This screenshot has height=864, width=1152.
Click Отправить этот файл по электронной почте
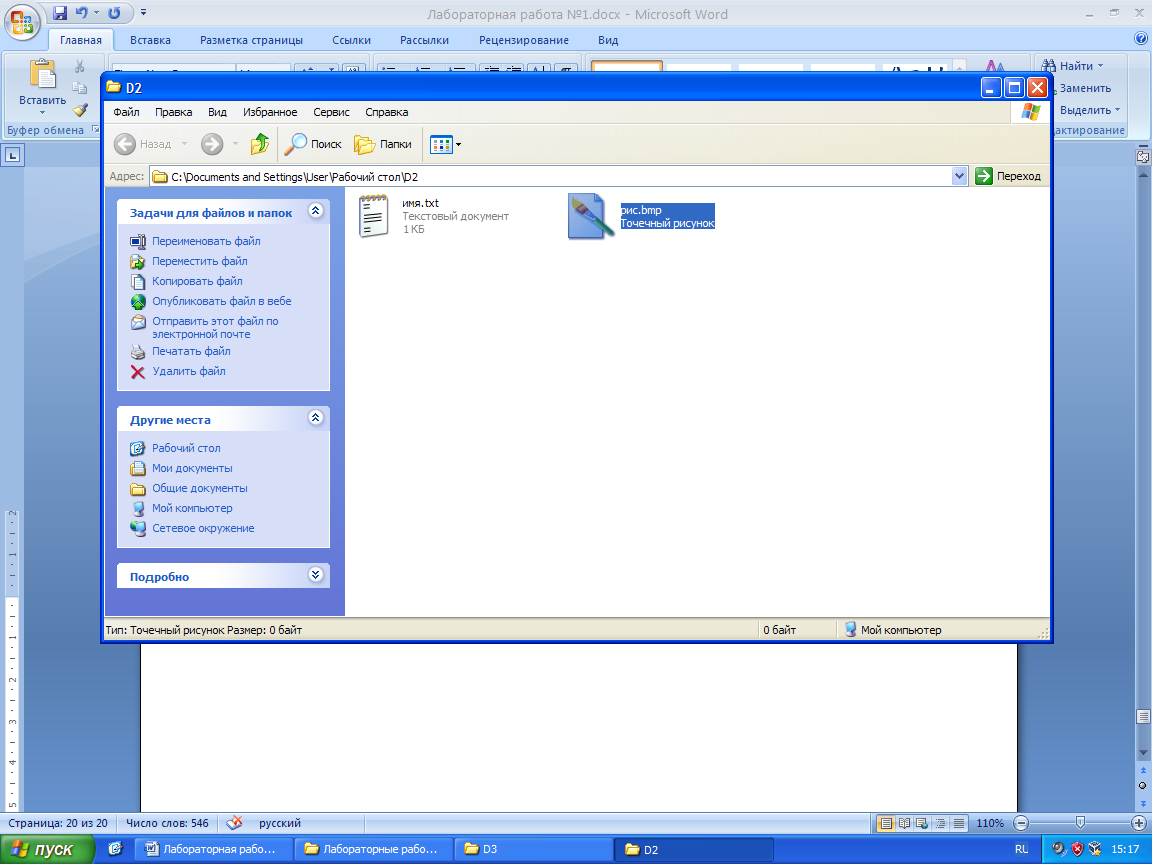coord(215,328)
